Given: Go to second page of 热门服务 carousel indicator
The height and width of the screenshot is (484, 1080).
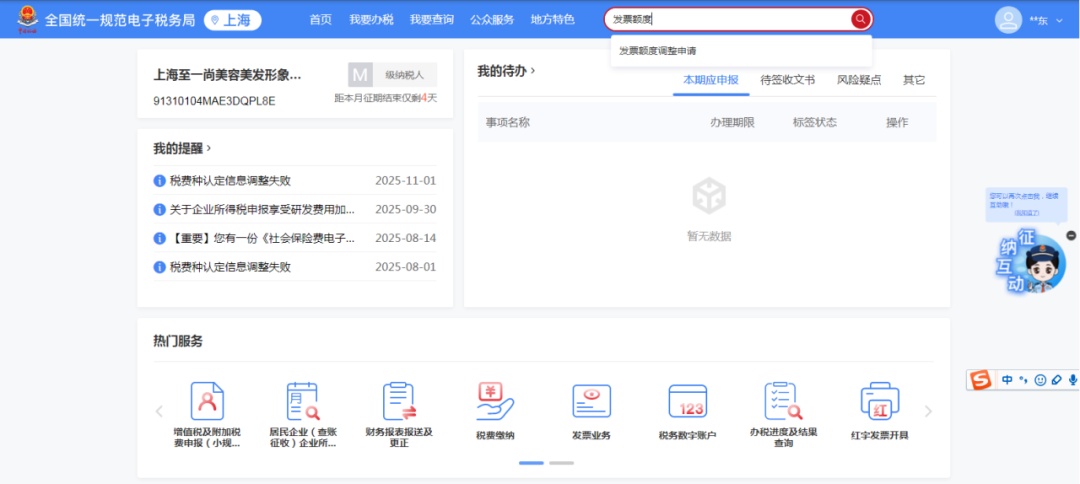Looking at the screenshot, I should 561,463.
